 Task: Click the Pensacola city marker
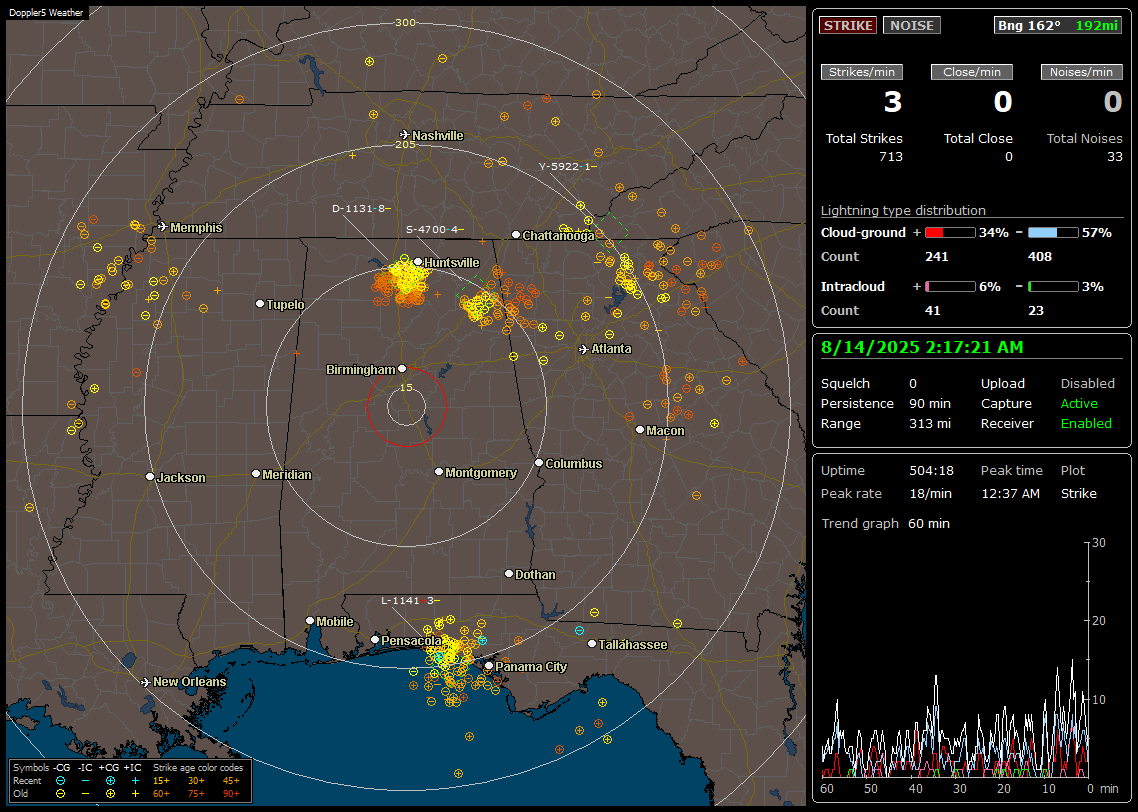click(375, 640)
